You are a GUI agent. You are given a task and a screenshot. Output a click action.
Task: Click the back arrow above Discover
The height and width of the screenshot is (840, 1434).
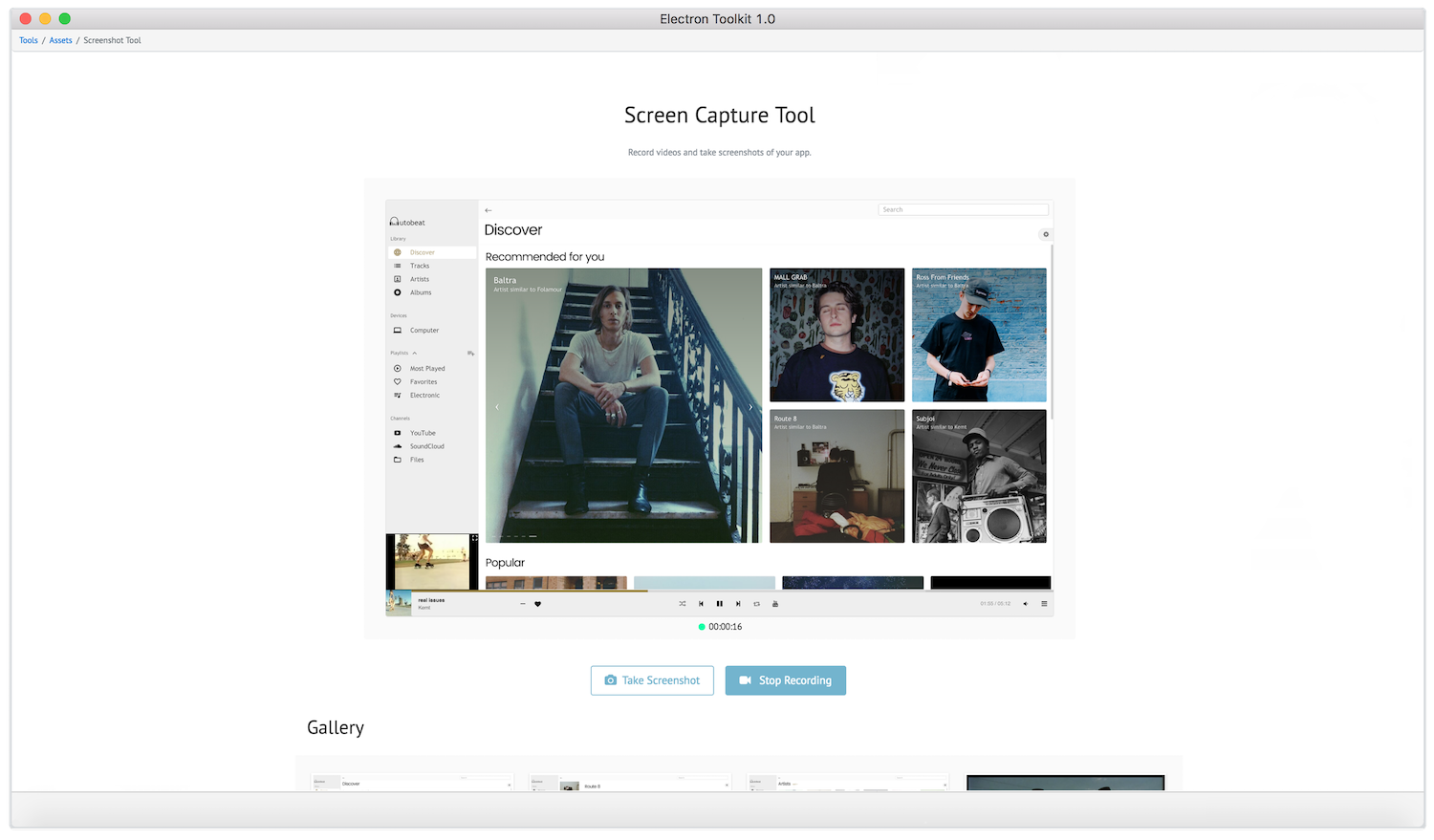489,210
